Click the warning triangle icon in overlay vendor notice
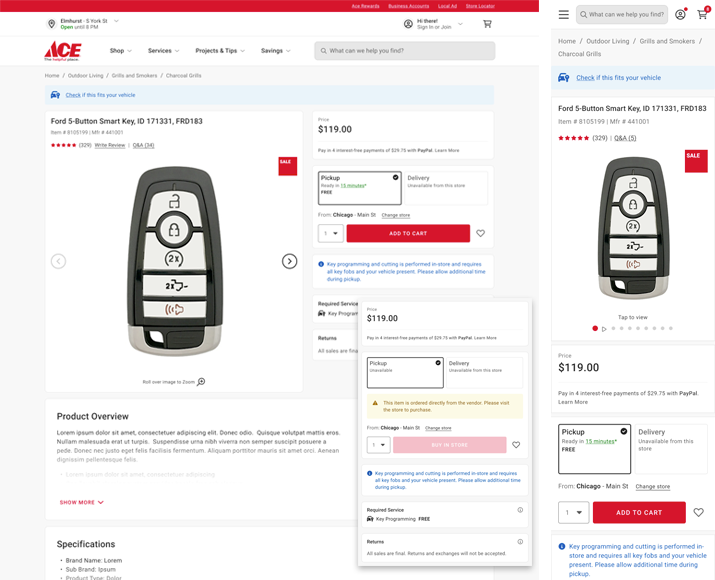Image resolution: width=715 pixels, height=580 pixels. coord(375,403)
